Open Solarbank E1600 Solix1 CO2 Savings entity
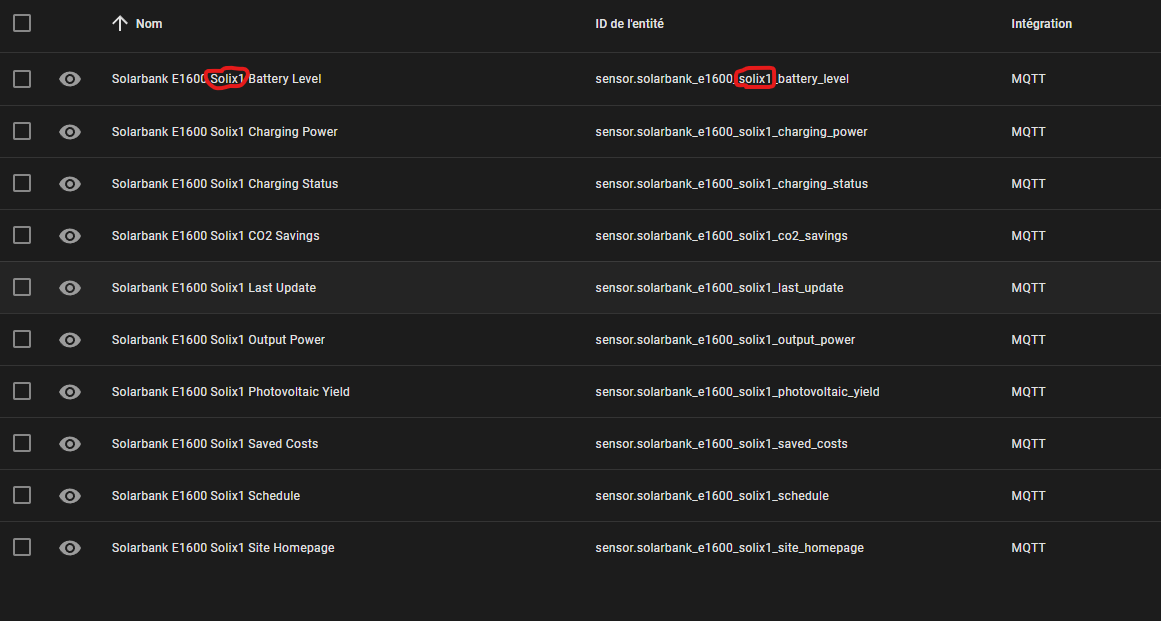 215,235
